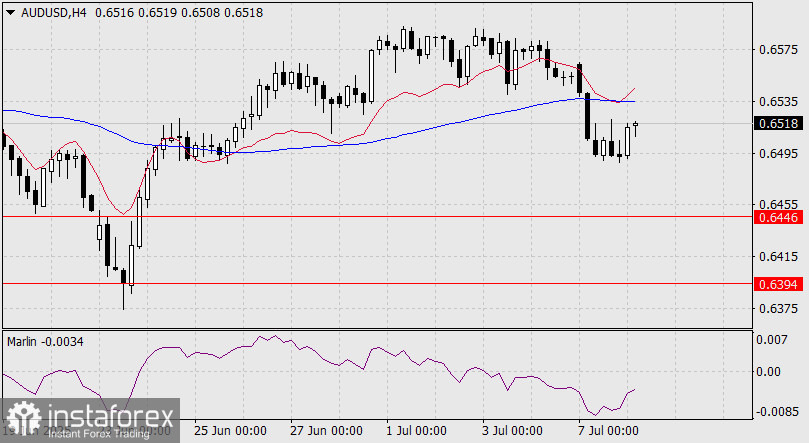
Task: Select the 0.6535 price axis value
Action: tap(778, 102)
